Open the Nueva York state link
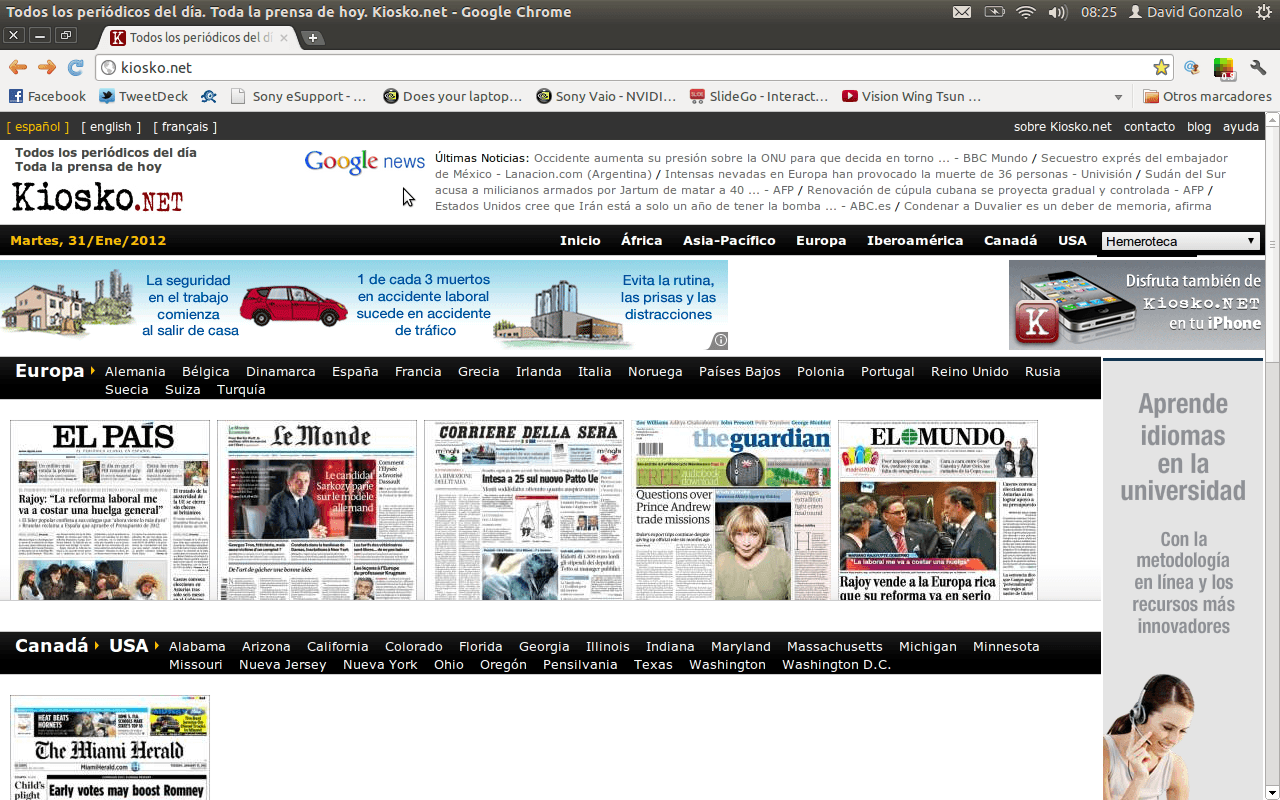Image resolution: width=1280 pixels, height=800 pixels. point(380,665)
